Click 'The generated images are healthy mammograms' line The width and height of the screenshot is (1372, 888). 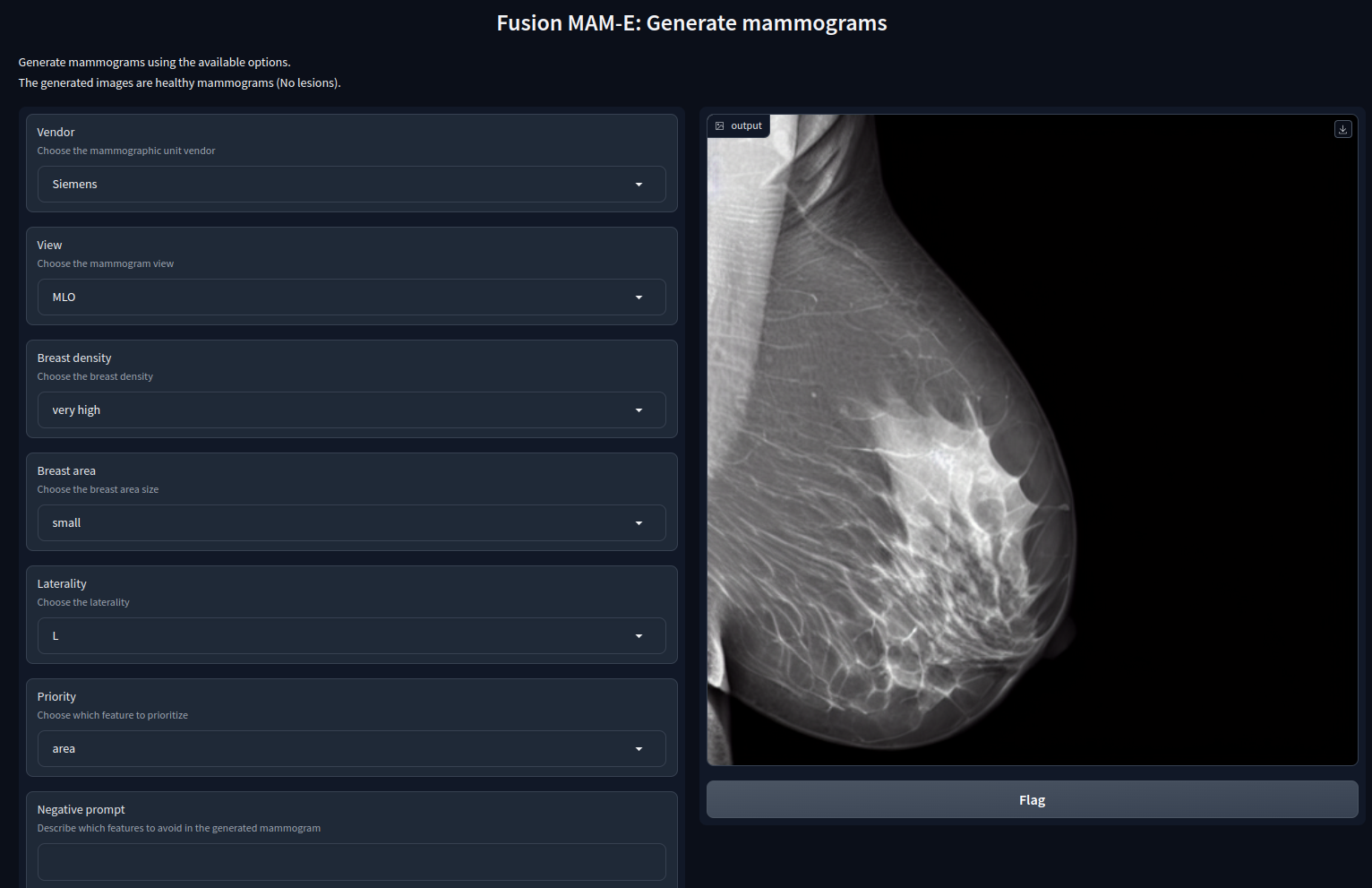179,82
